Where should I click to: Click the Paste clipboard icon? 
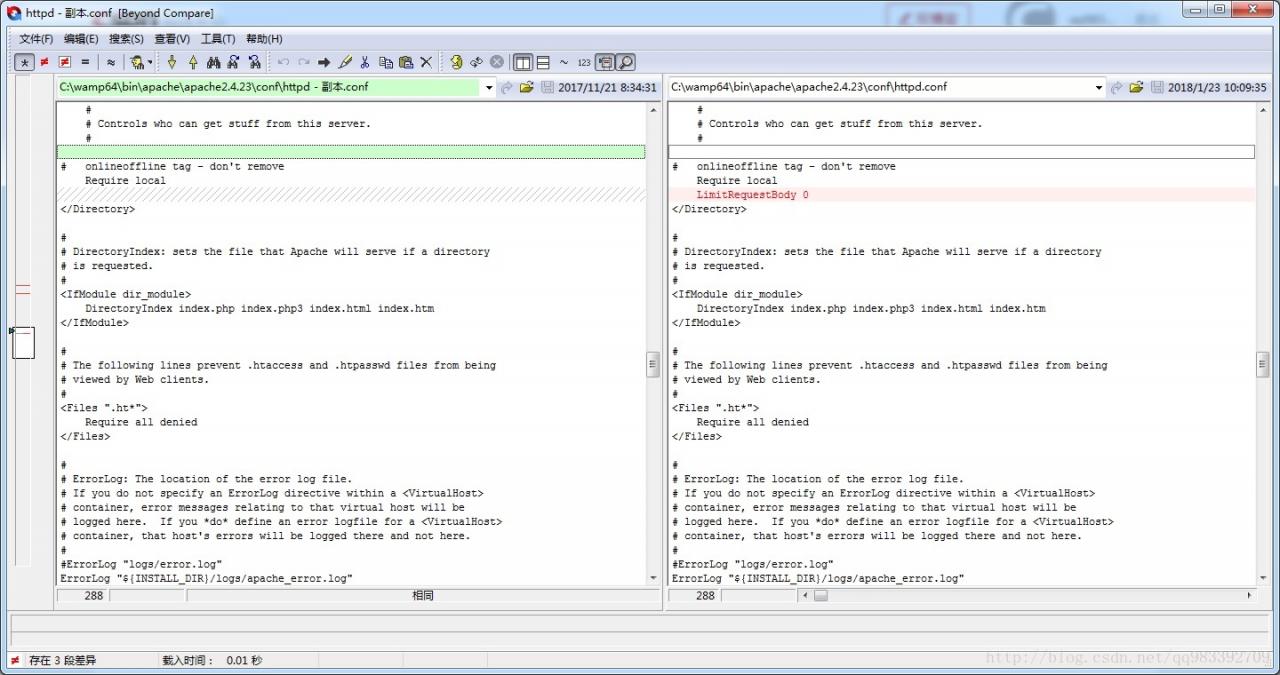click(x=406, y=62)
